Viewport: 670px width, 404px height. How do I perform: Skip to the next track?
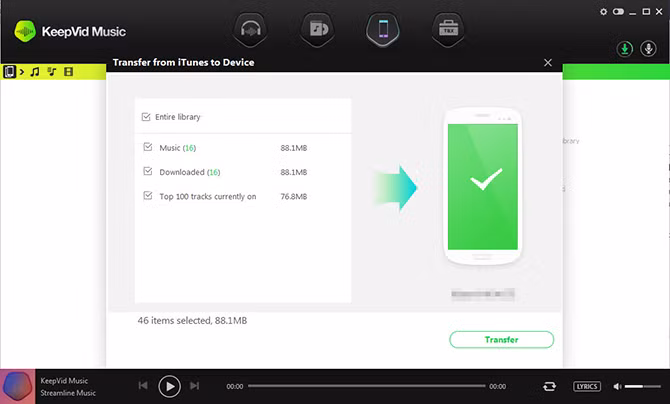coord(195,386)
